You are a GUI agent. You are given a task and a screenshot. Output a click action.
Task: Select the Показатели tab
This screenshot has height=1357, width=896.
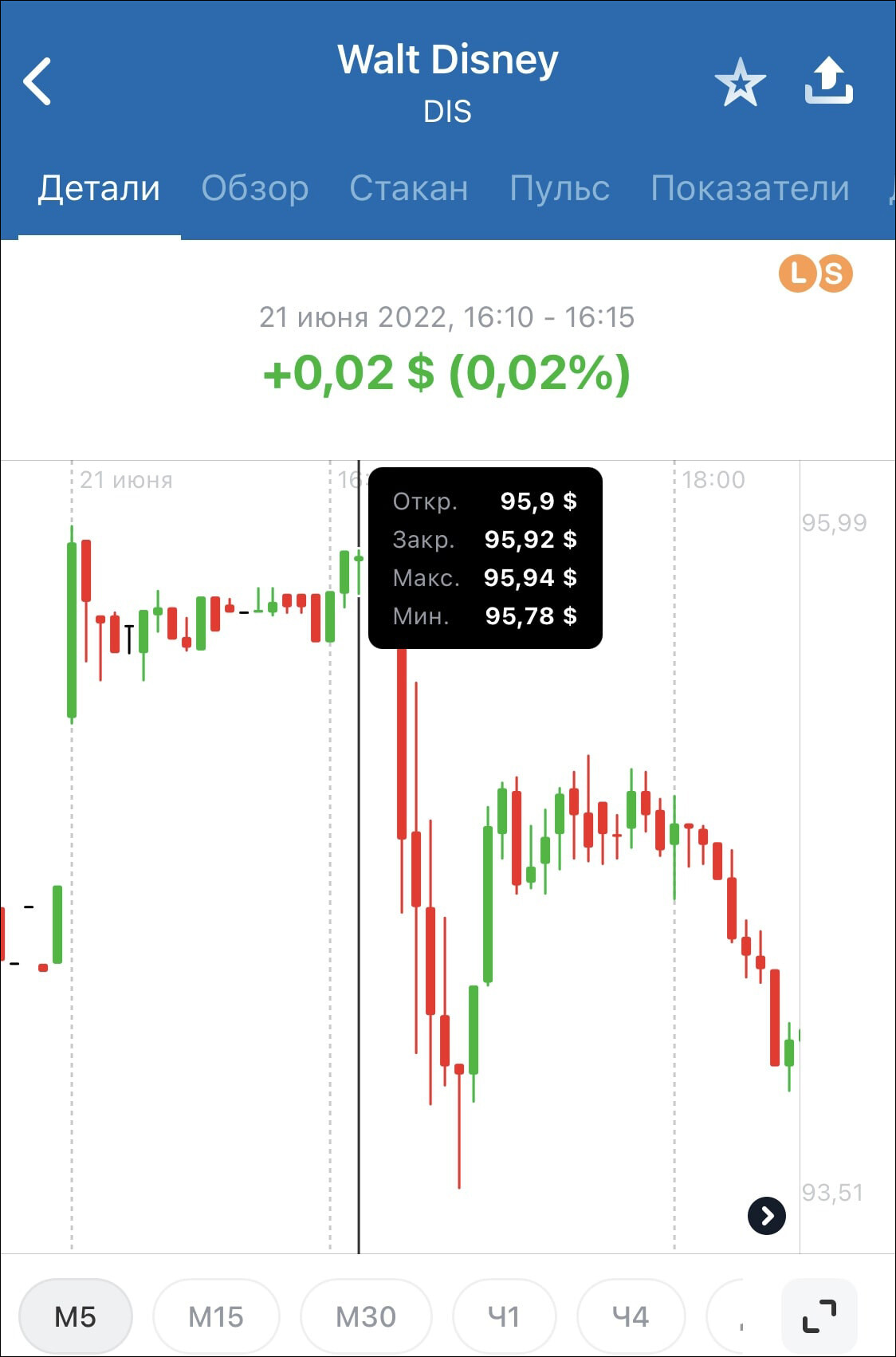point(750,188)
